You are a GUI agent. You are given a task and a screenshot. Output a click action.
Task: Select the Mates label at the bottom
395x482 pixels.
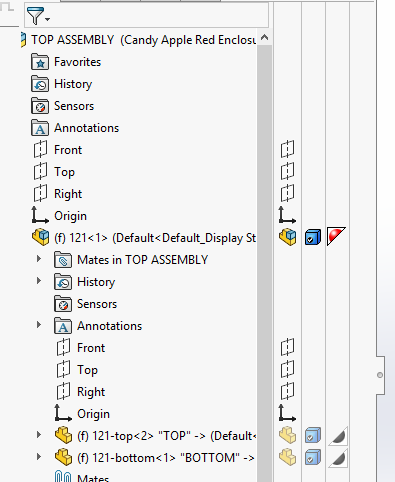(x=93, y=478)
